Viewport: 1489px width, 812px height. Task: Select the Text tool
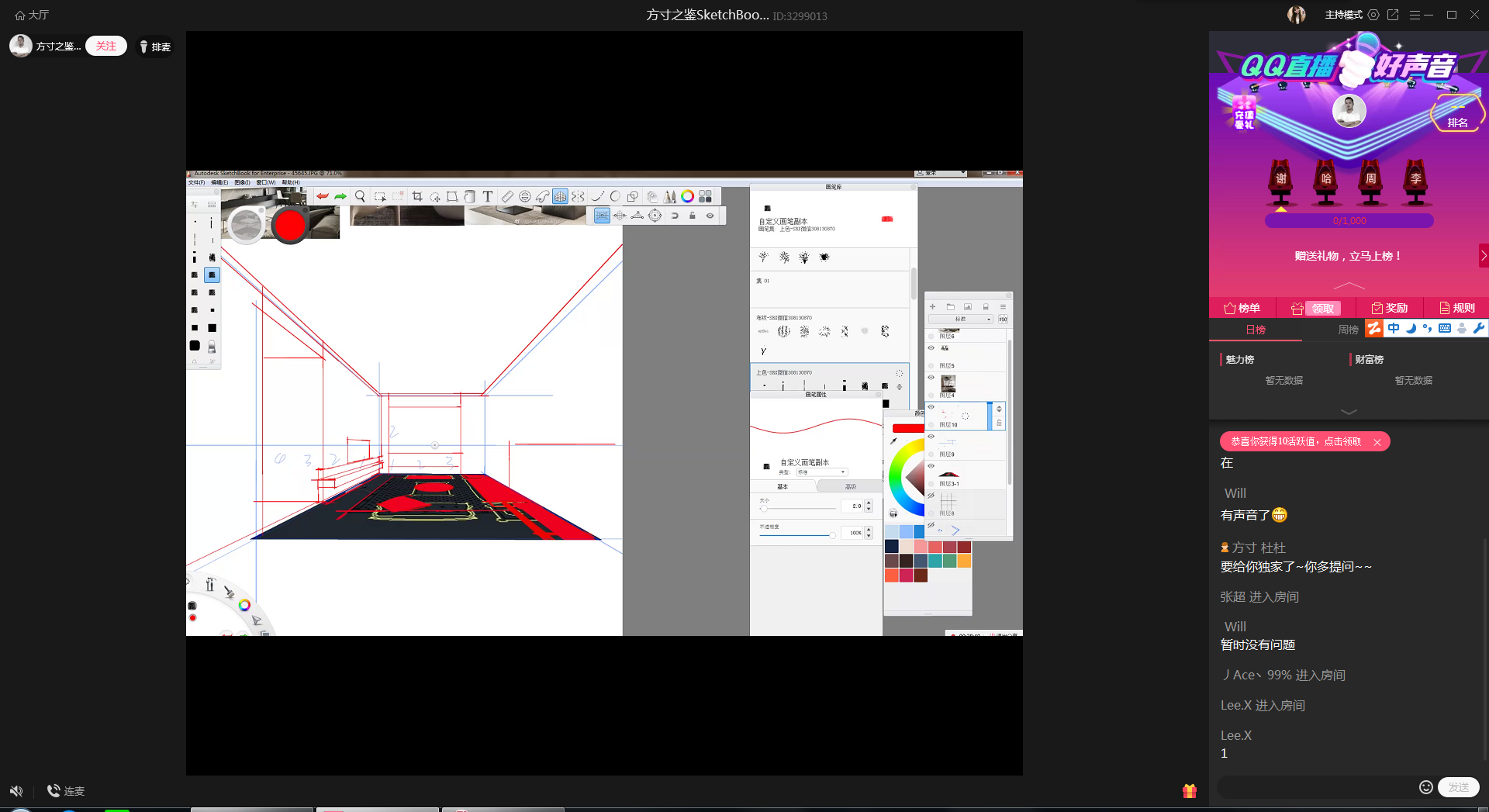pos(488,196)
